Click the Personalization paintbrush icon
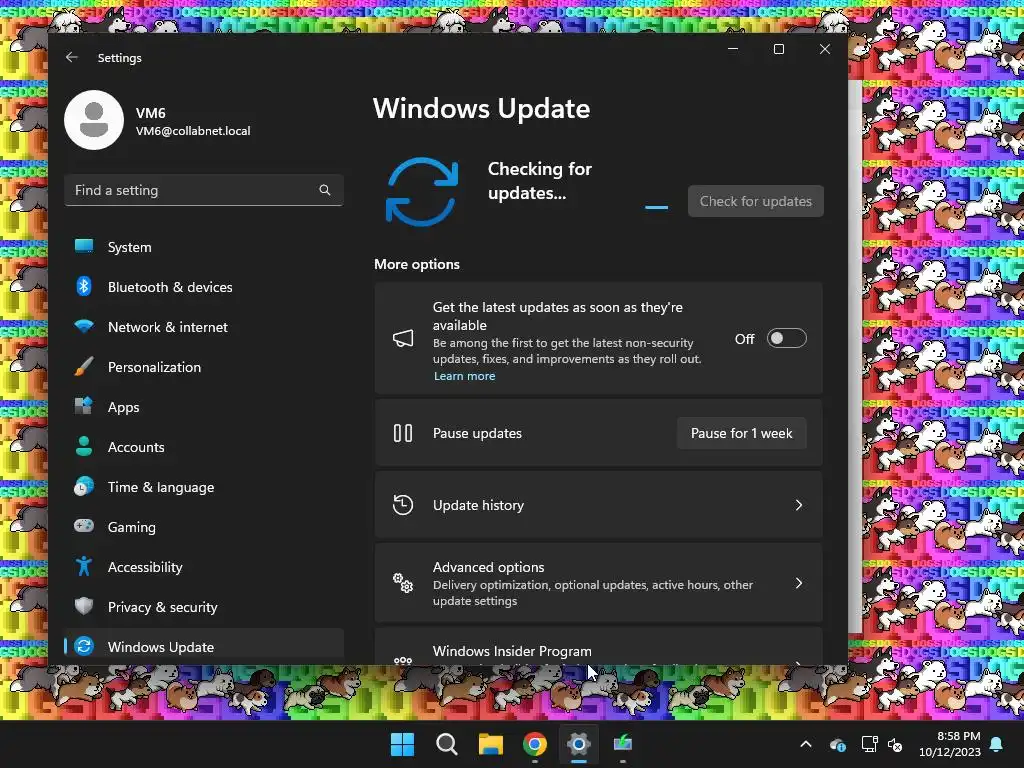The width and height of the screenshot is (1024, 768). (84, 366)
